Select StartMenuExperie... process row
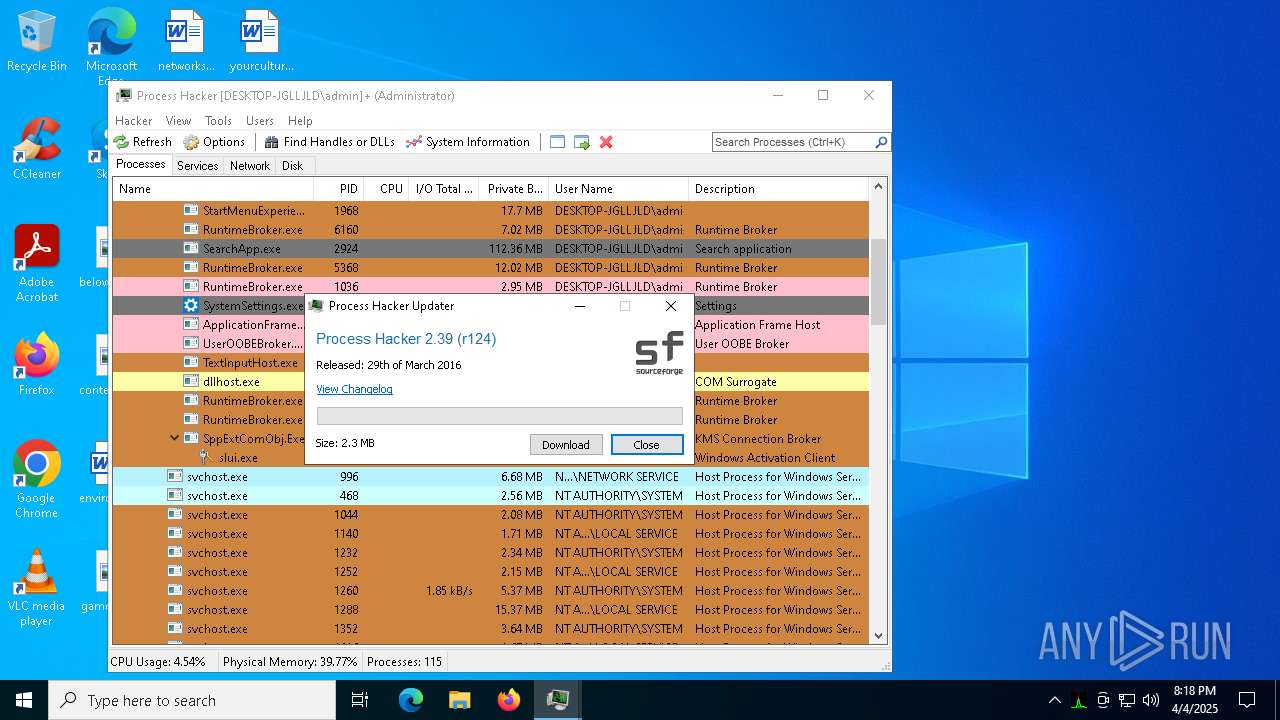This screenshot has height=720, width=1280. point(490,211)
